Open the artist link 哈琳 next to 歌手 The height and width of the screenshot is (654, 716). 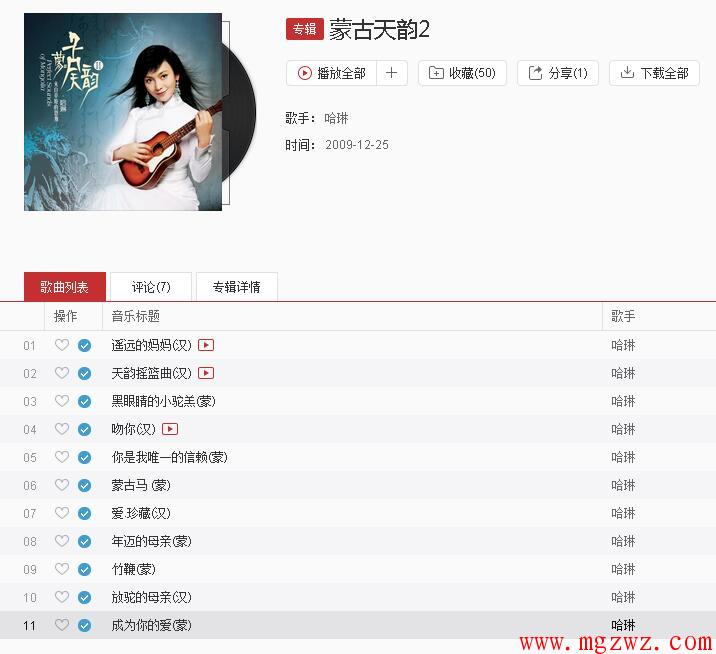[x=336, y=118]
